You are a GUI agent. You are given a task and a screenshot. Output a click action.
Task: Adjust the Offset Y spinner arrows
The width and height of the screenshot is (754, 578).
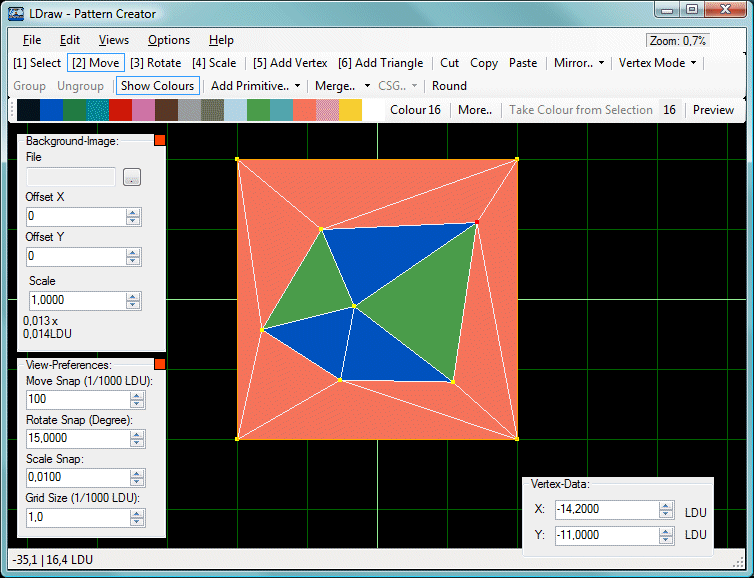[133, 257]
